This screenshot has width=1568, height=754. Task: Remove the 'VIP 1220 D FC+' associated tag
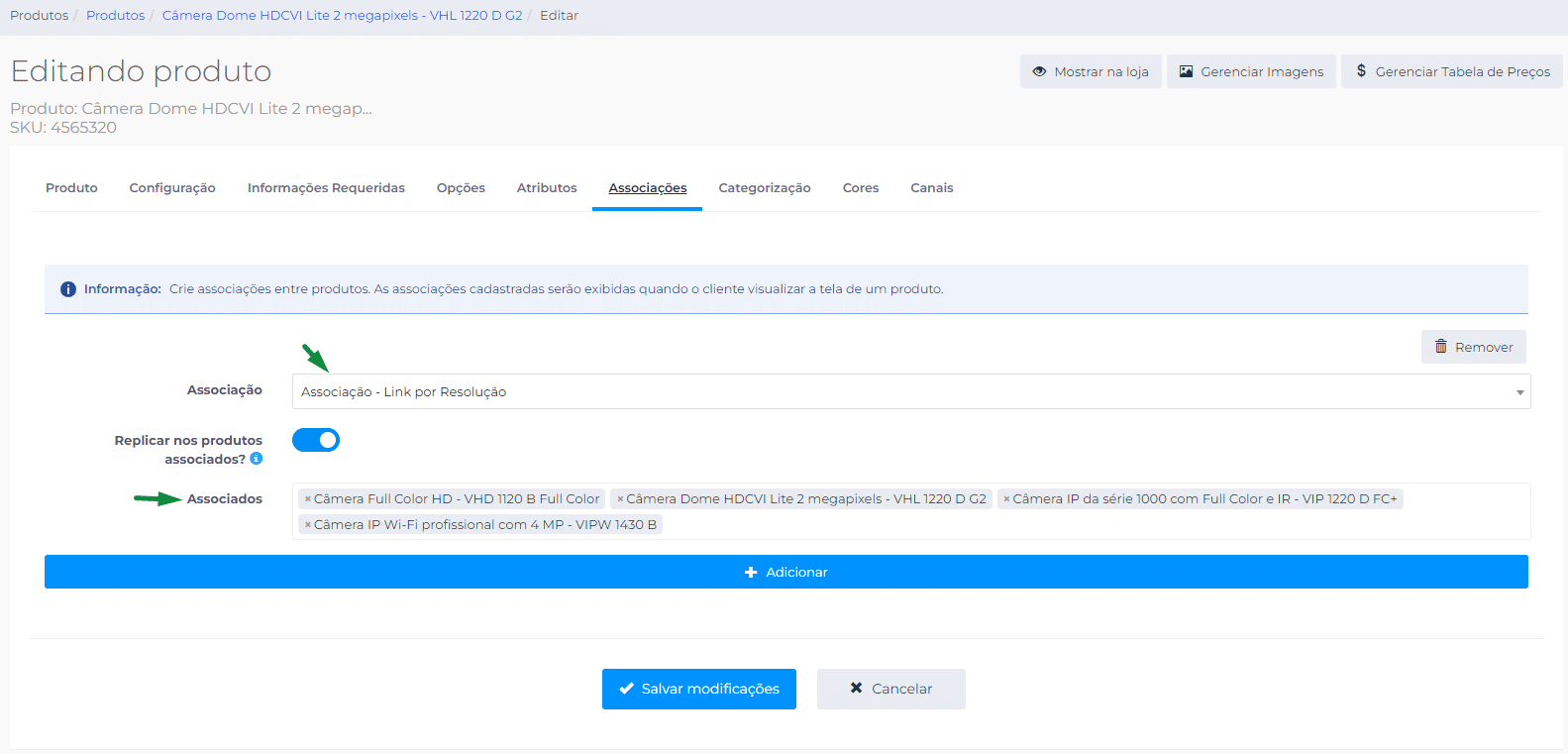click(1006, 499)
